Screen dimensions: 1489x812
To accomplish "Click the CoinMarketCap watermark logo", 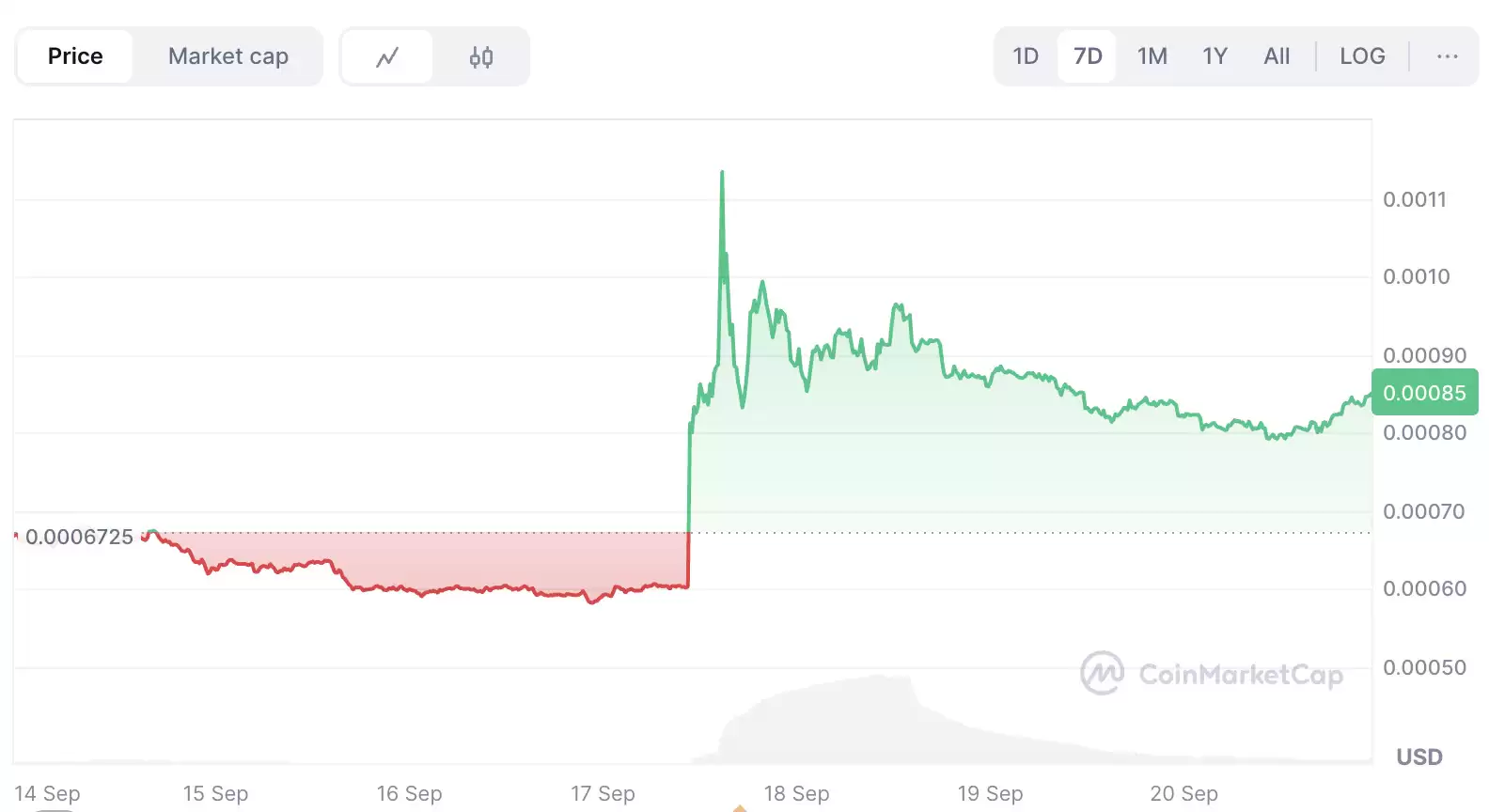I will pos(1212,674).
